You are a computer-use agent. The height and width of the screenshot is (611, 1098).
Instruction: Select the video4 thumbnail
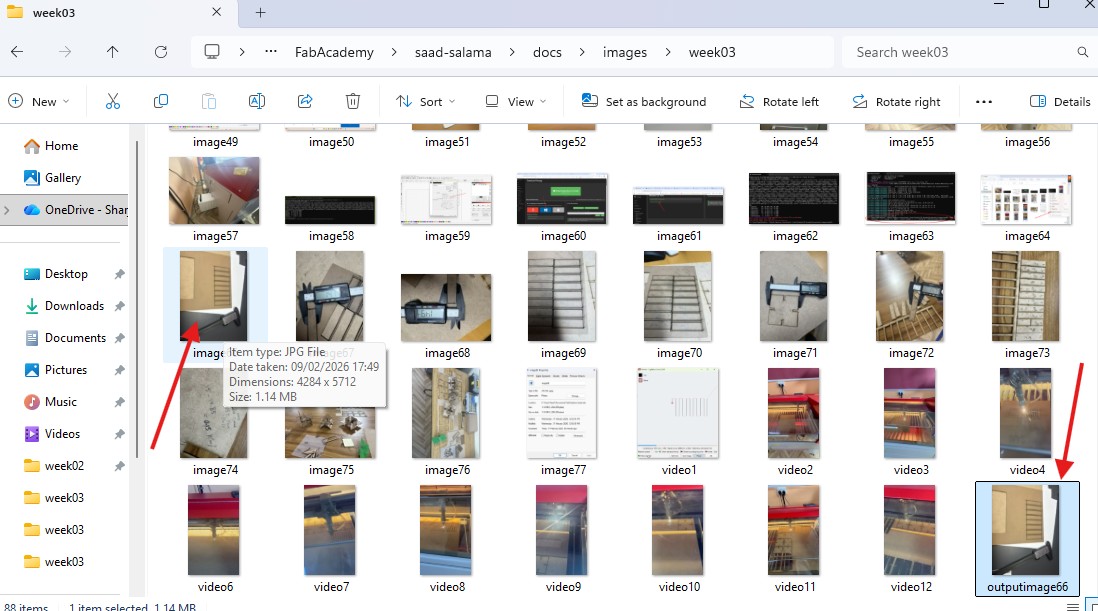click(1027, 414)
